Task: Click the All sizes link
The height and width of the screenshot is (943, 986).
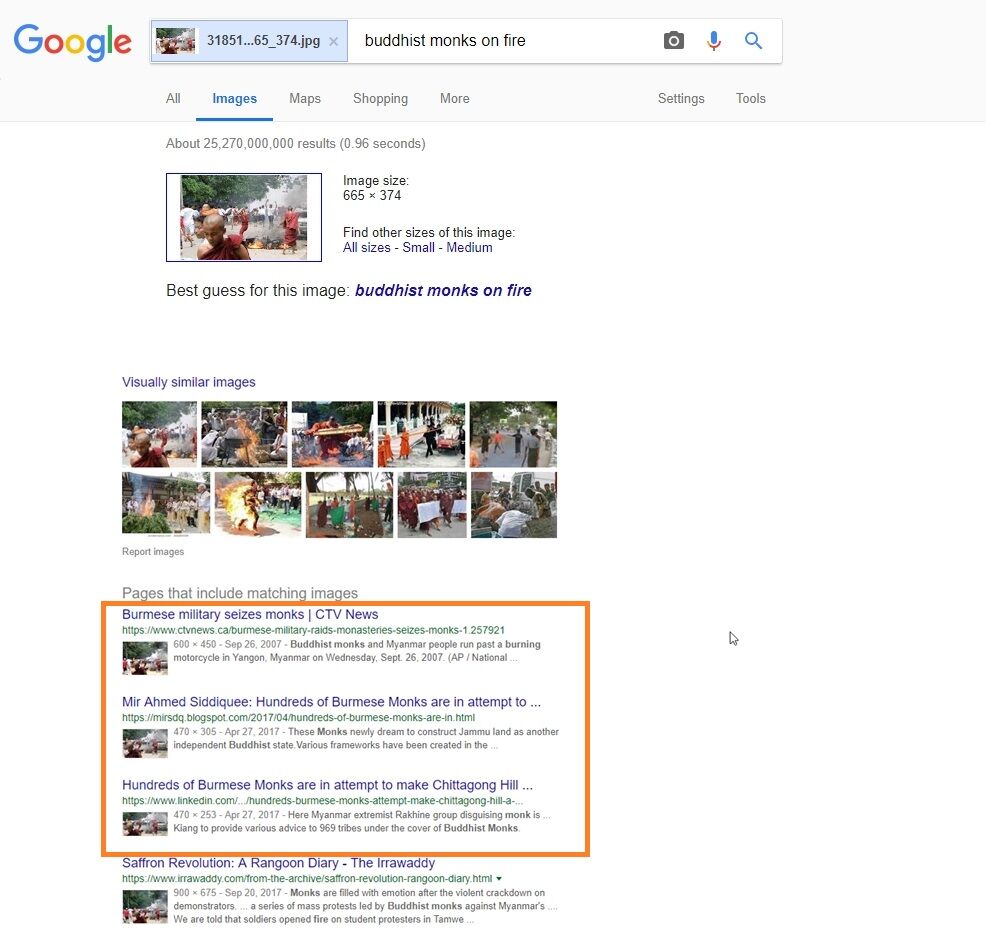Action: point(367,248)
